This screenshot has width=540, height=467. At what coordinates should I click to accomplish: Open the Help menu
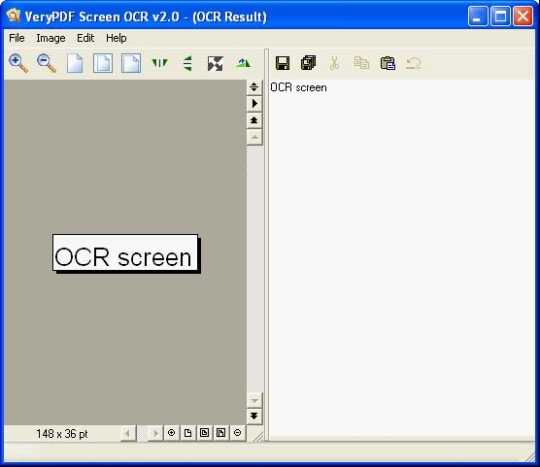(x=116, y=38)
